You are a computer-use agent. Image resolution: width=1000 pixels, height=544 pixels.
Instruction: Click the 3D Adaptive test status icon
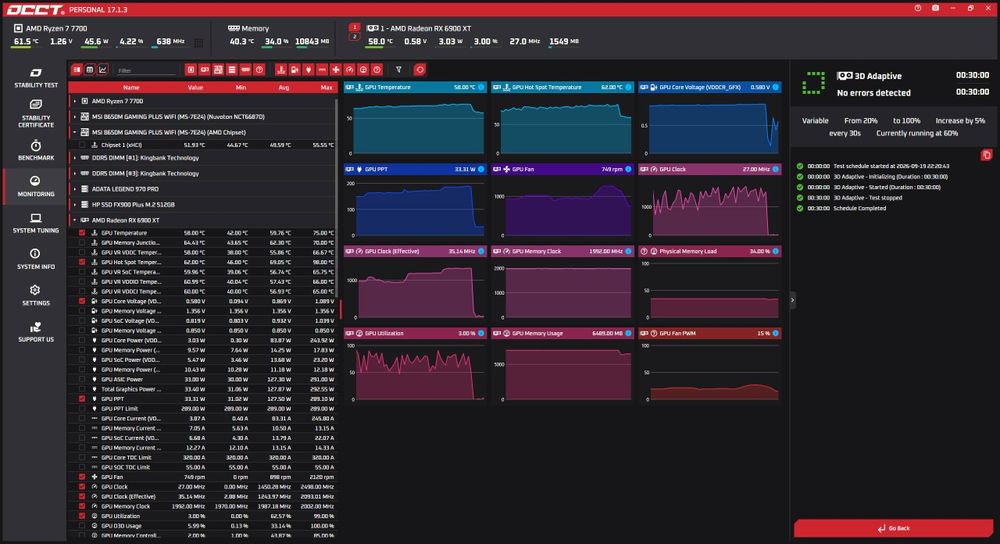tap(813, 83)
